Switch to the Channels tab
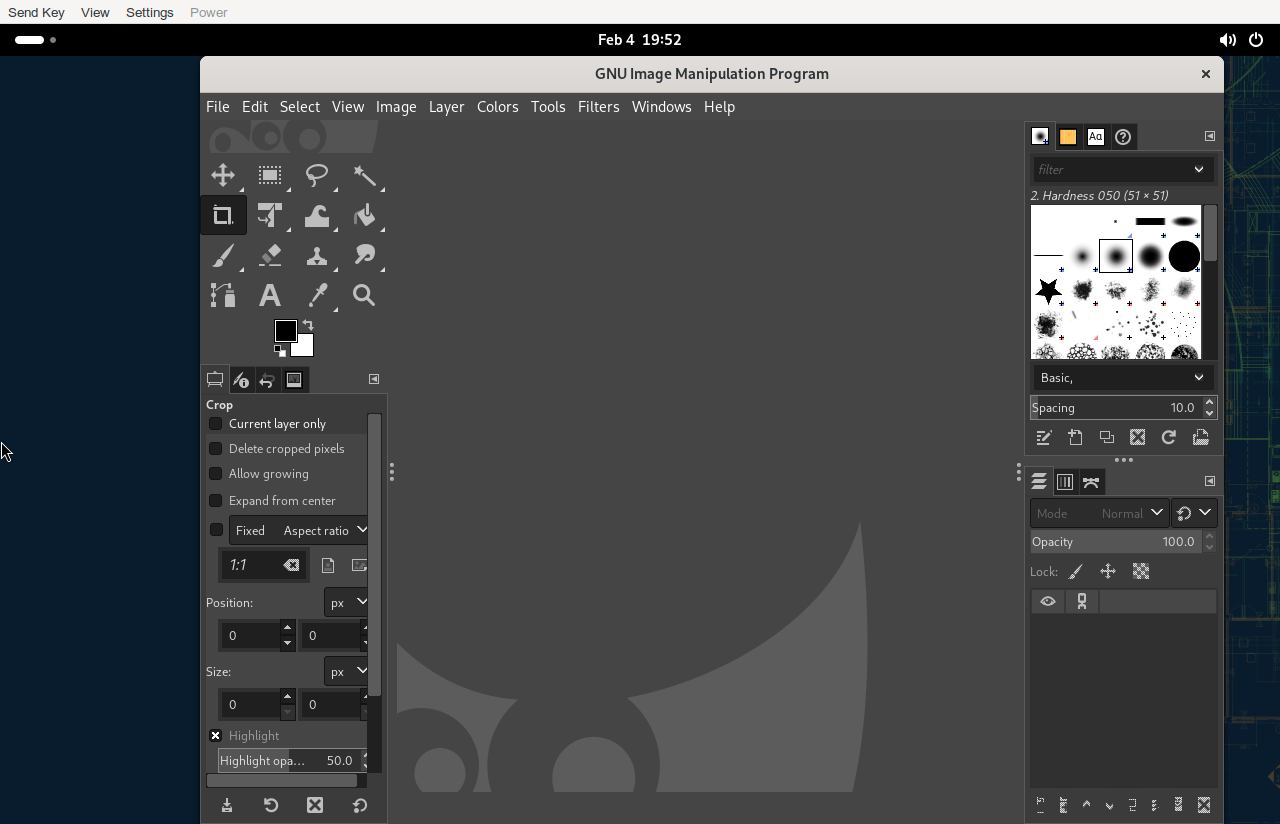 1065,482
